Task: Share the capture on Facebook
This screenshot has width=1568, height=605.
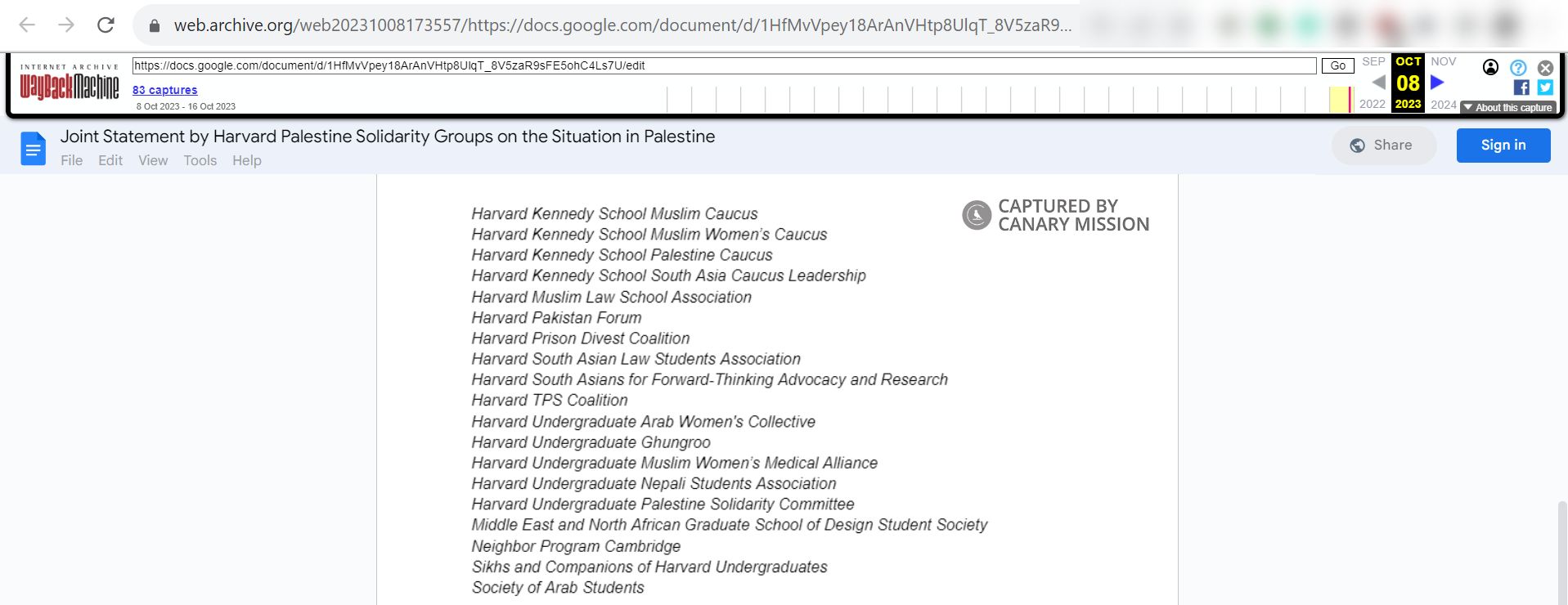Action: [1522, 86]
